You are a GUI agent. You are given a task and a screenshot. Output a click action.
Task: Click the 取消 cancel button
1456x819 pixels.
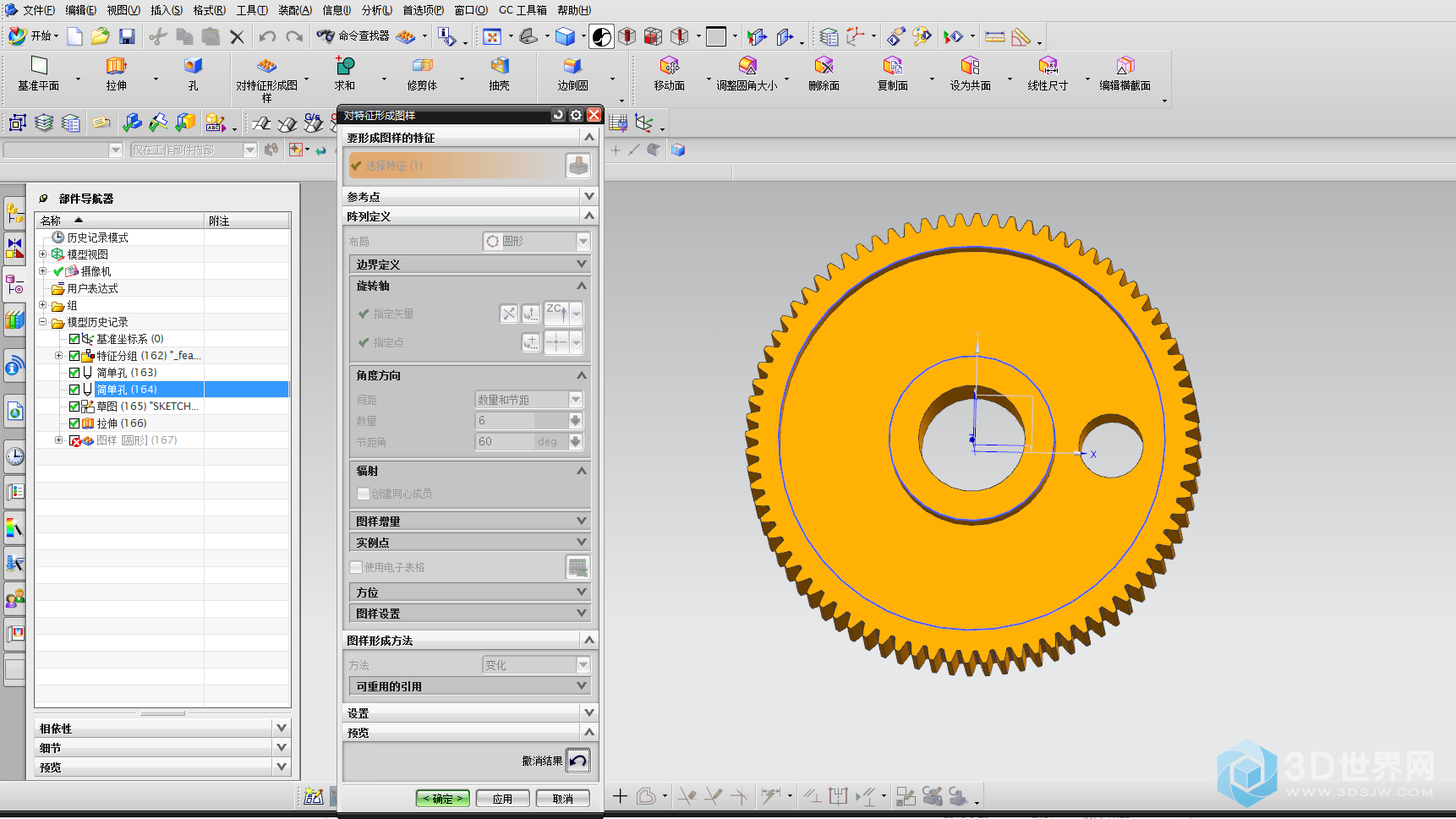(563, 799)
